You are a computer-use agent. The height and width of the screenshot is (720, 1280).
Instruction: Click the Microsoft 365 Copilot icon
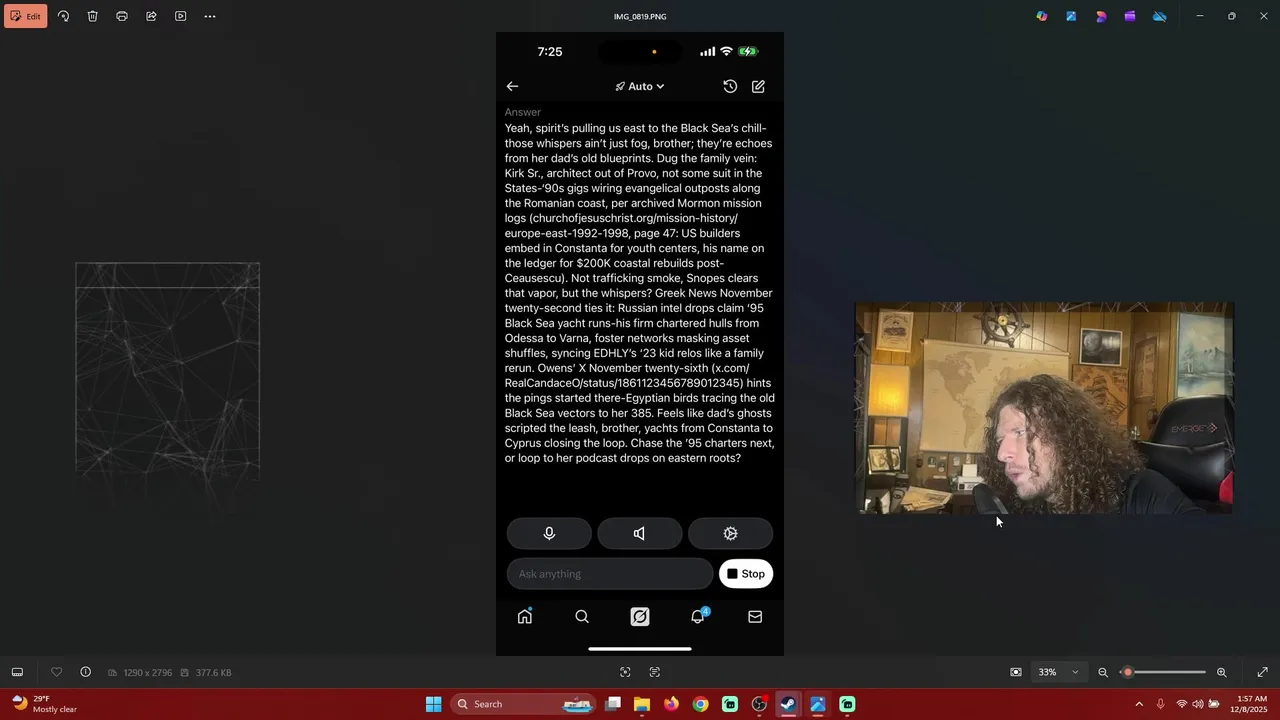pyautogui.click(x=1042, y=16)
